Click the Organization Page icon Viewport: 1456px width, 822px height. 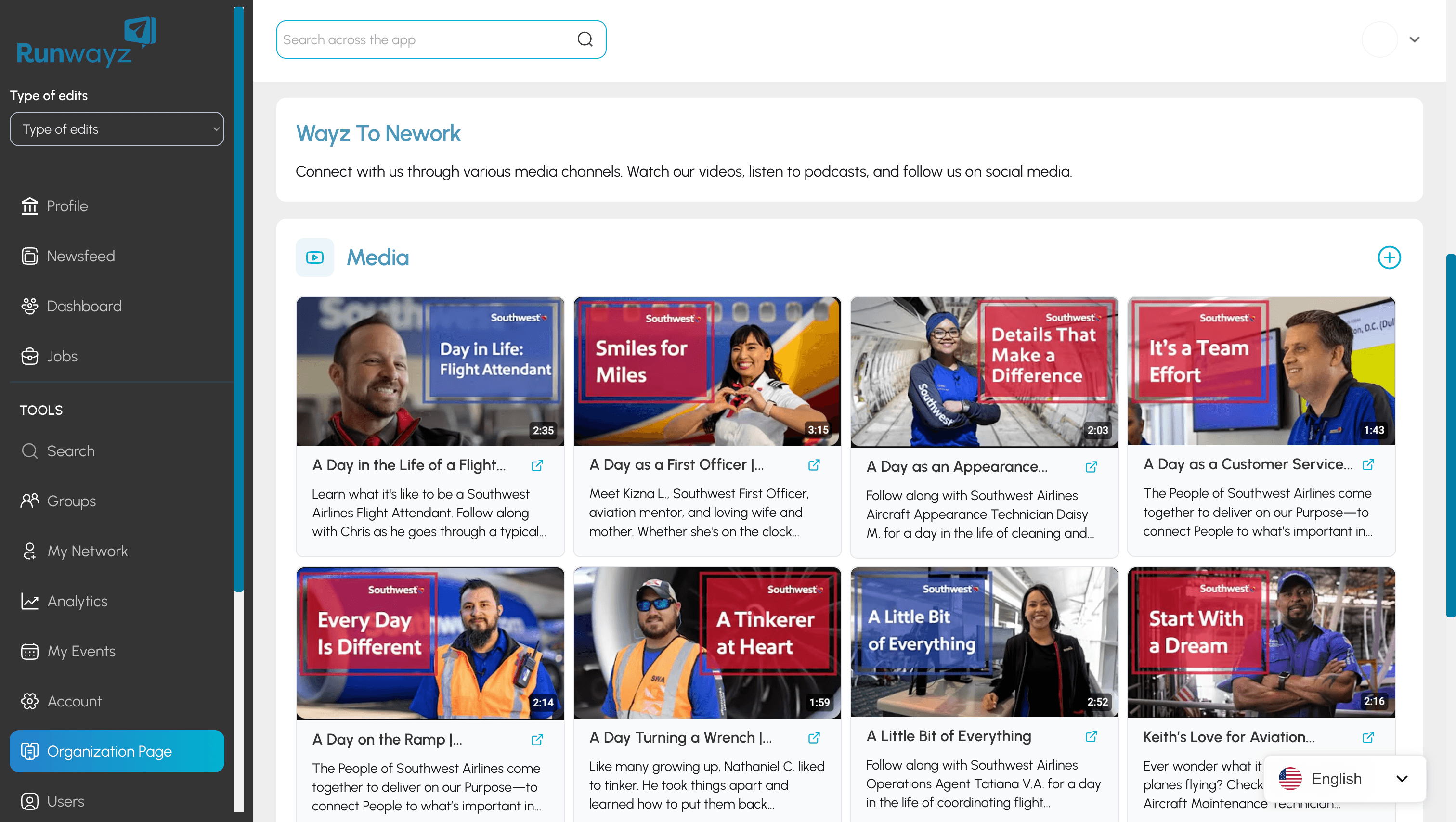pyautogui.click(x=29, y=751)
